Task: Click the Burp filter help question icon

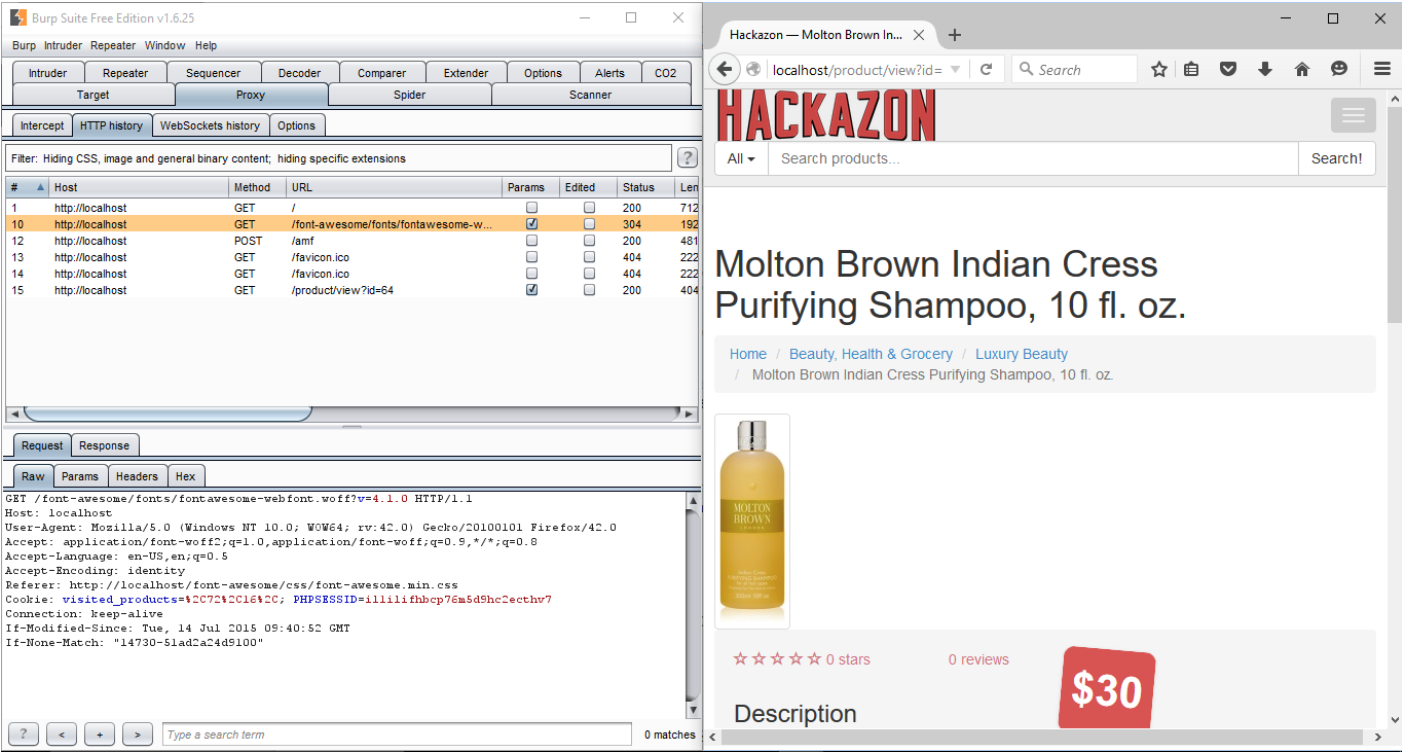Action: point(687,158)
